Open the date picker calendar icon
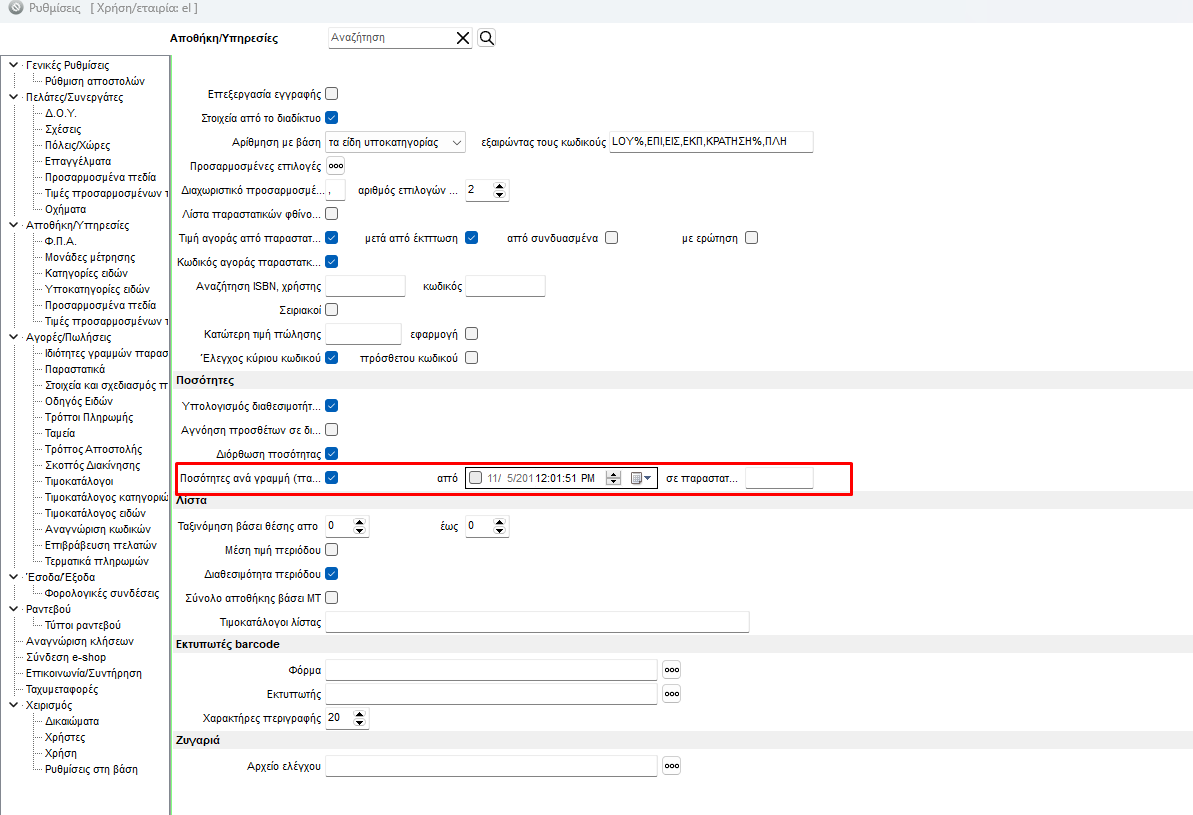This screenshot has height=815, width=1193. tap(640, 478)
